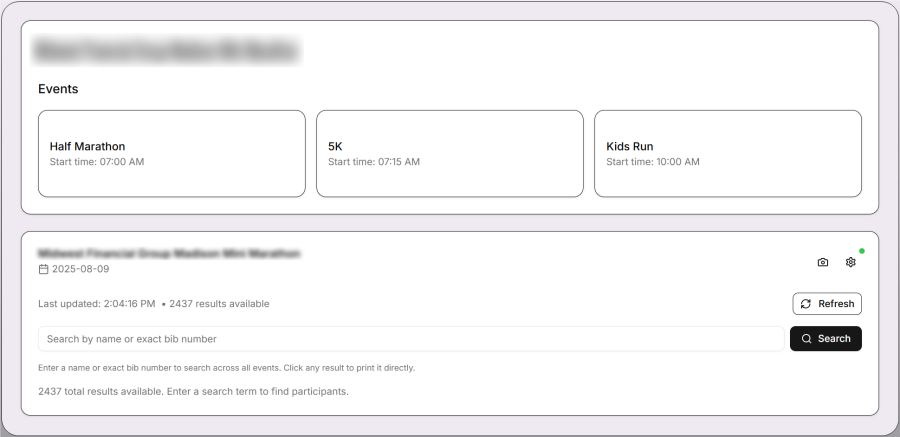Image resolution: width=900 pixels, height=437 pixels.
Task: Click the calendar icon beside the date
Action: (x=43, y=270)
